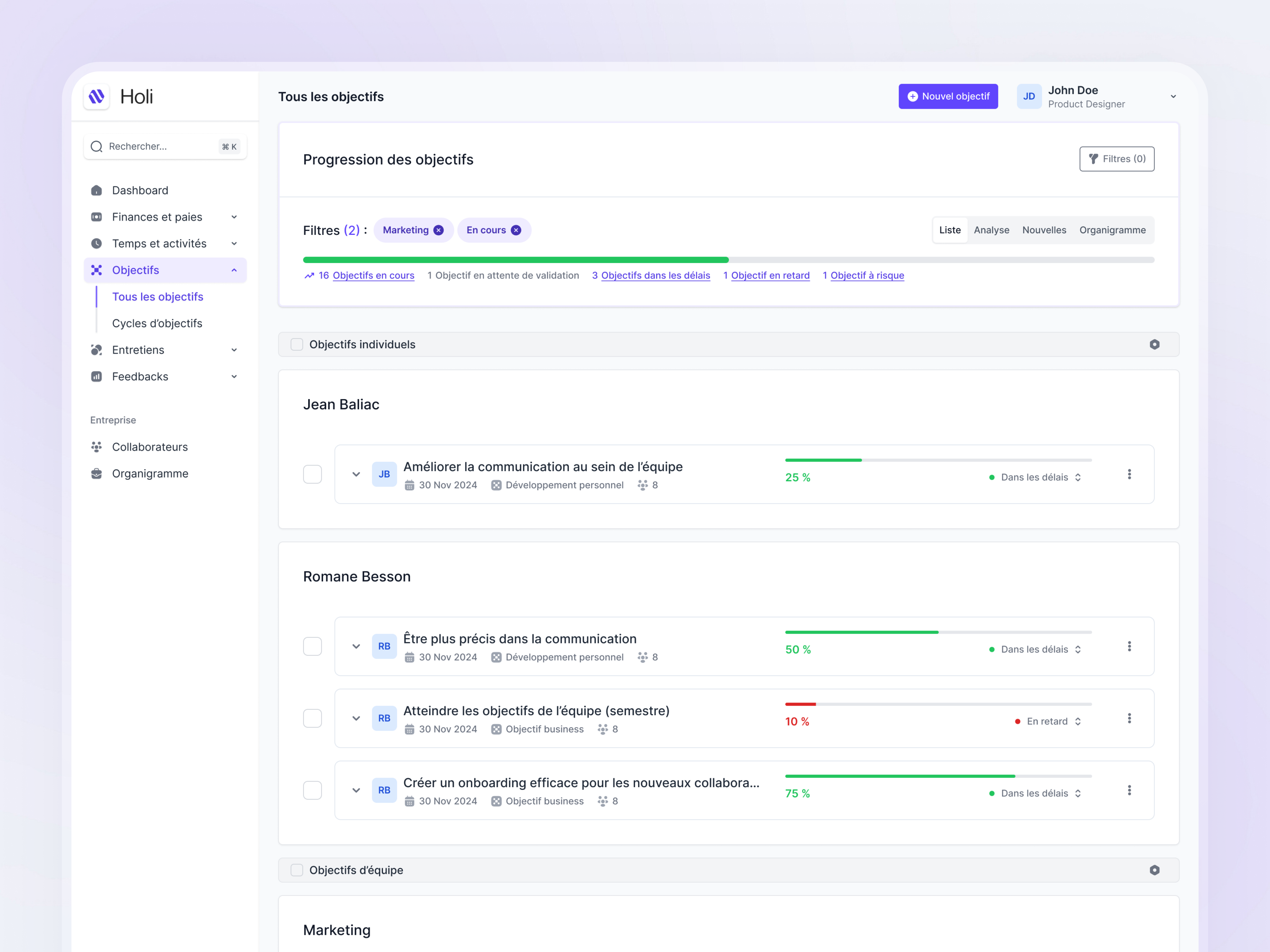Expand Feedbacks menu chevron
This screenshot has width=1270, height=952.
(234, 377)
